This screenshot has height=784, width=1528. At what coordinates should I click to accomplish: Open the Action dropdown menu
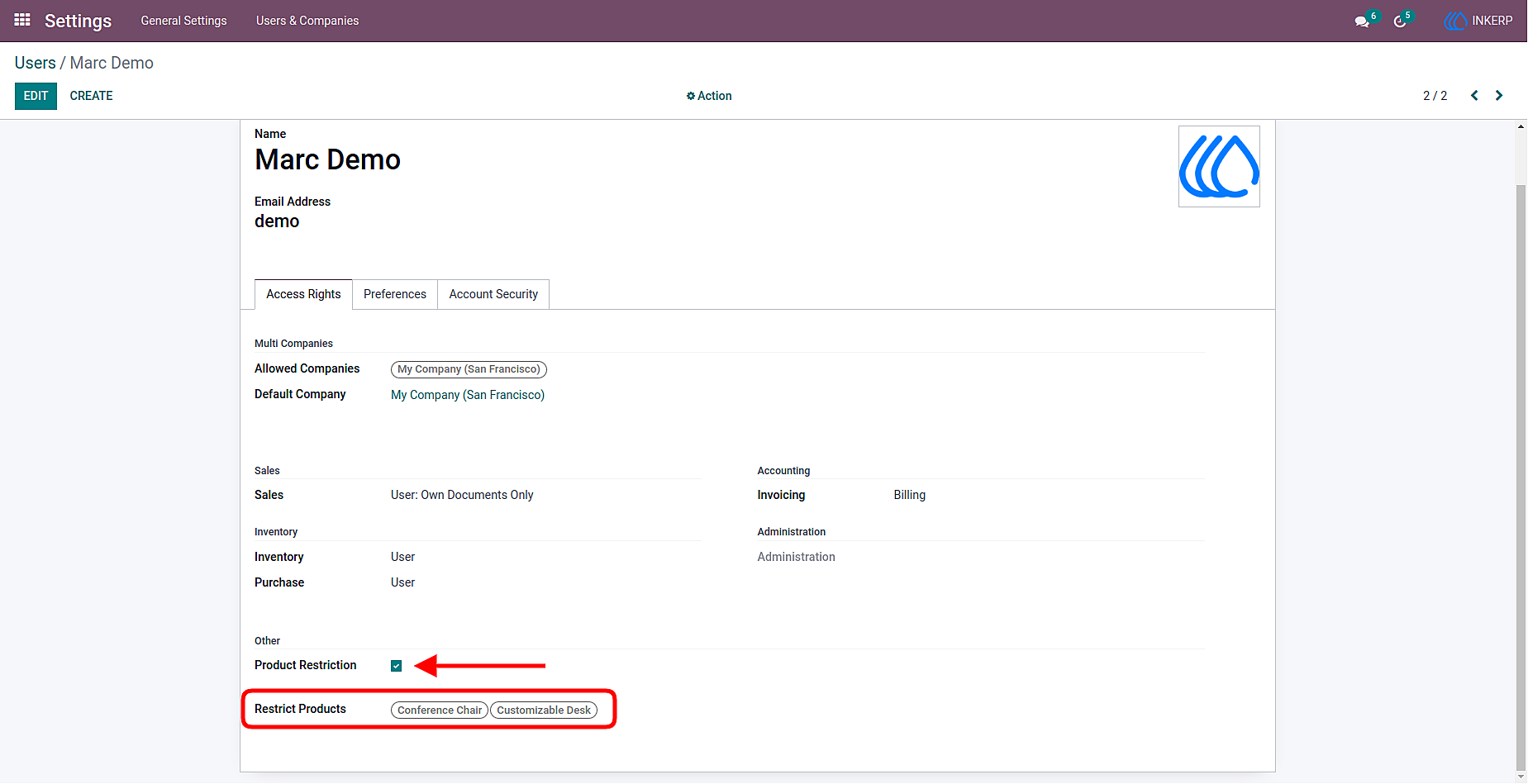coord(709,96)
